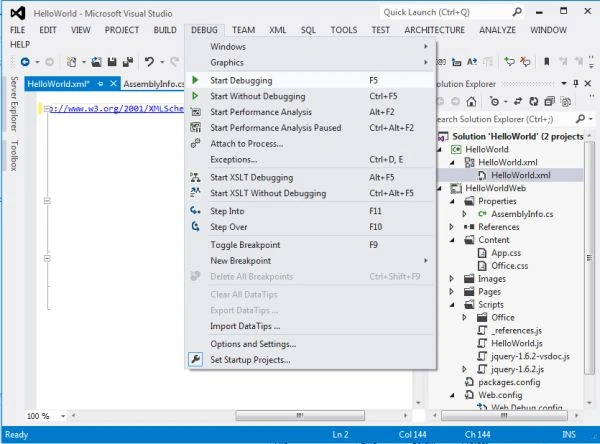
Task: Click the Navigate Backward arrow icon
Action: click(x=25, y=62)
